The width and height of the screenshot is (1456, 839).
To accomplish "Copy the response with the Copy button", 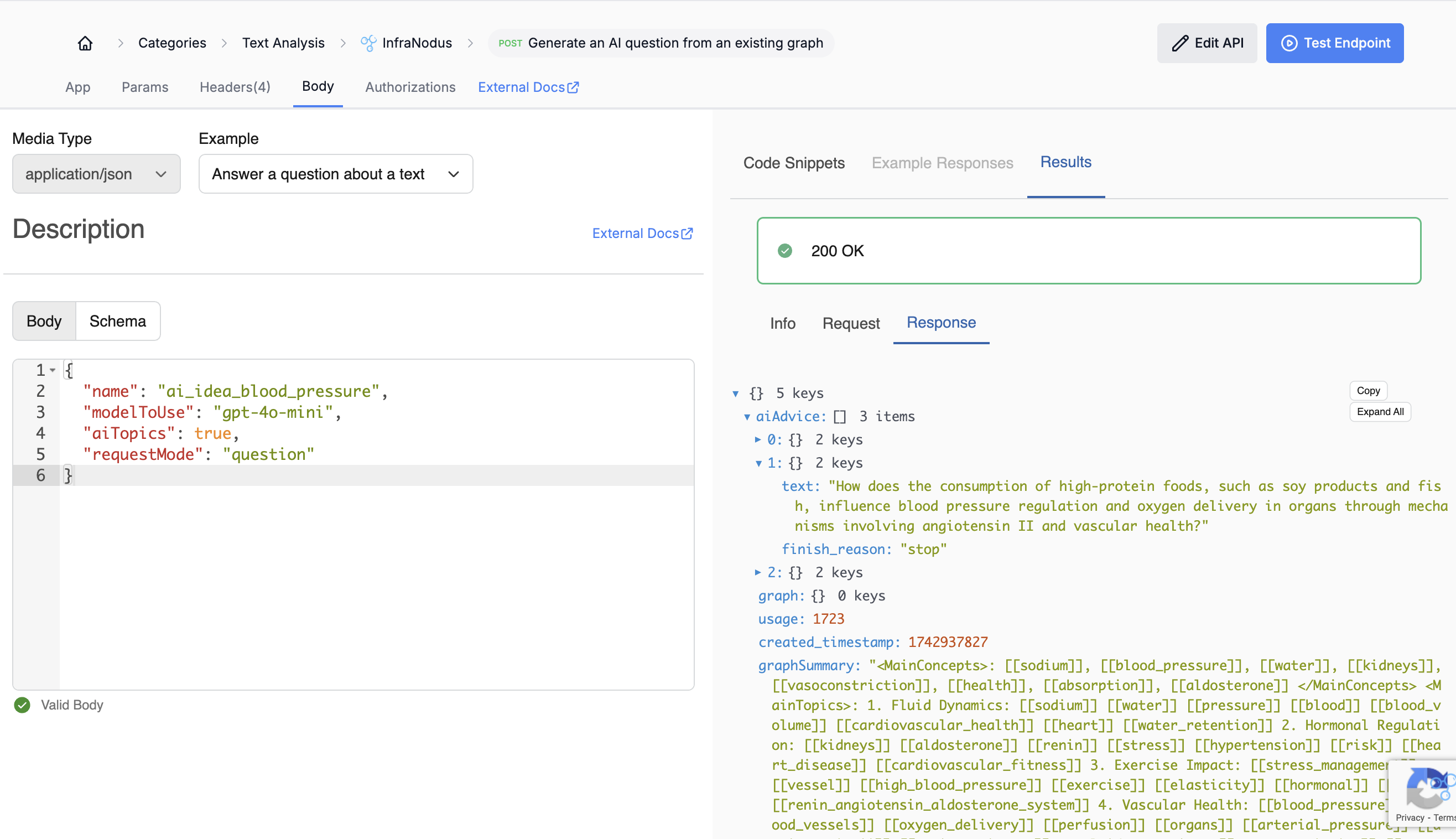I will point(1368,391).
